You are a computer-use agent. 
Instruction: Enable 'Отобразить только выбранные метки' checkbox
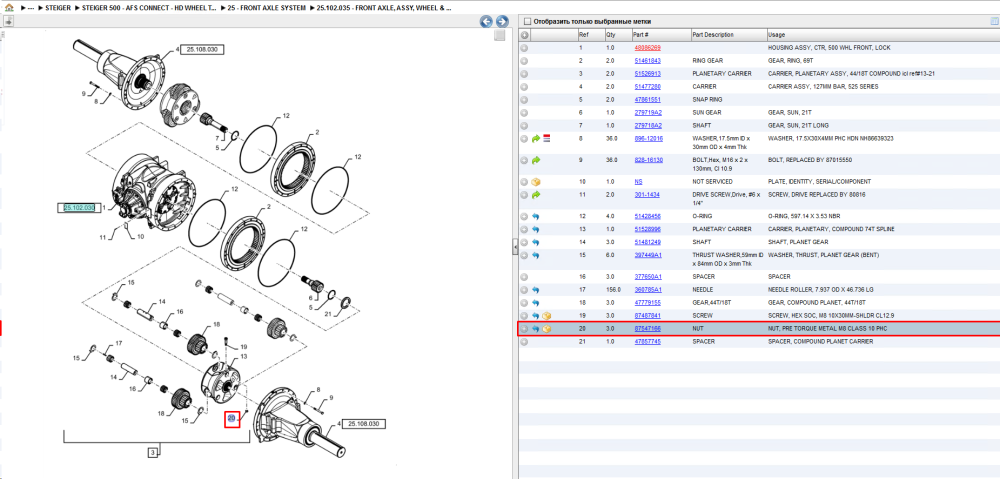click(526, 21)
